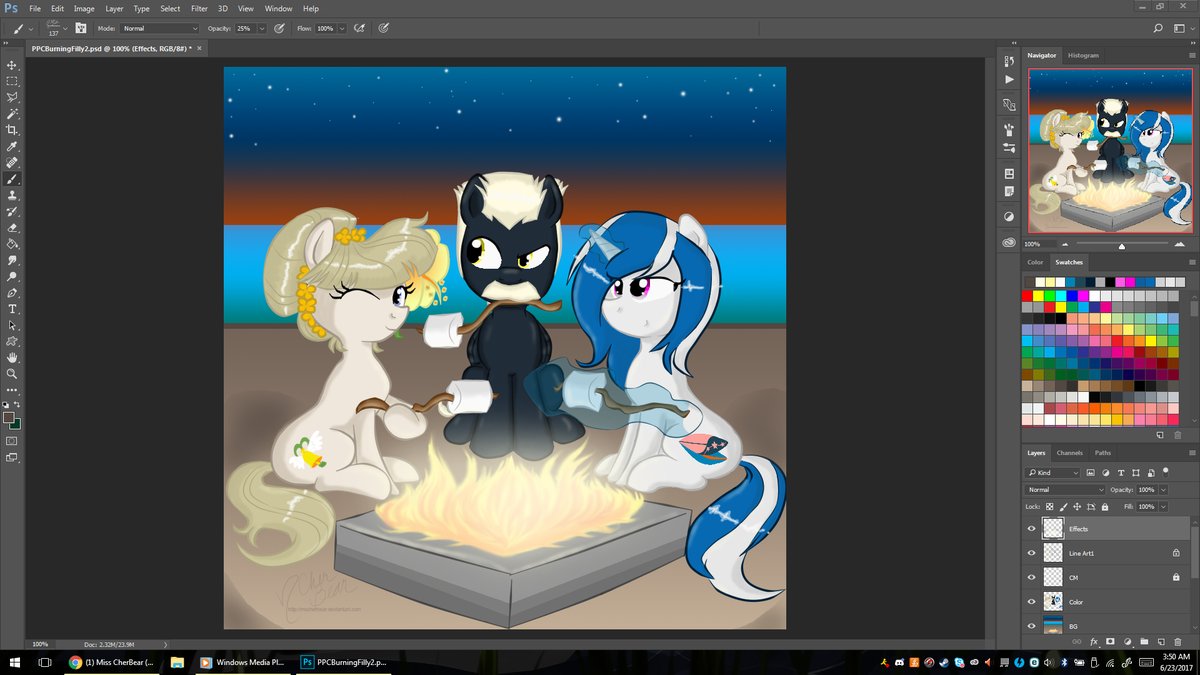
Task: Click the Lock all padlock icon
Action: [x=1104, y=507]
